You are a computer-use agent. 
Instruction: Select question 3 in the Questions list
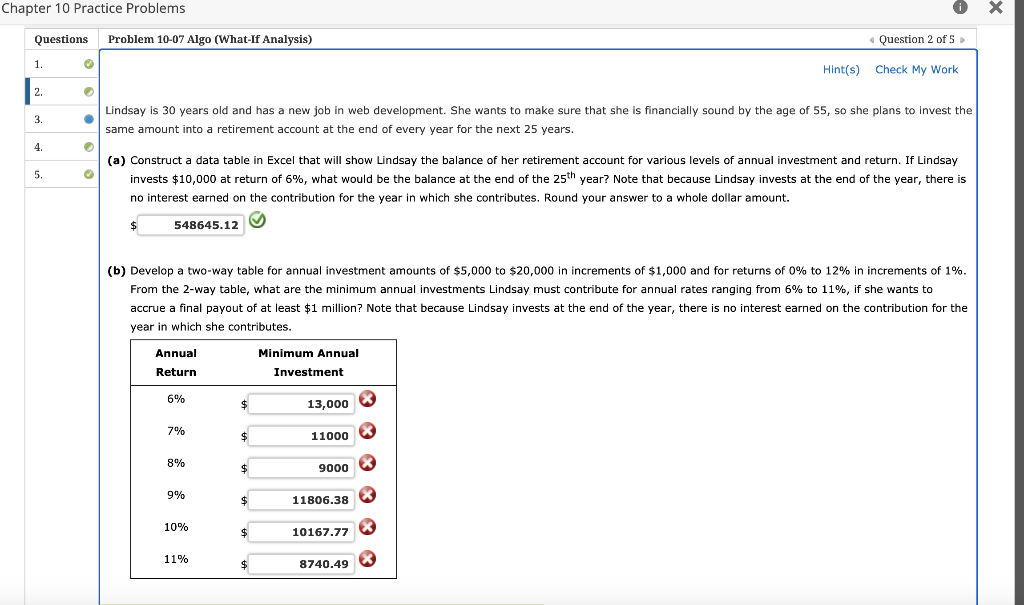61,119
